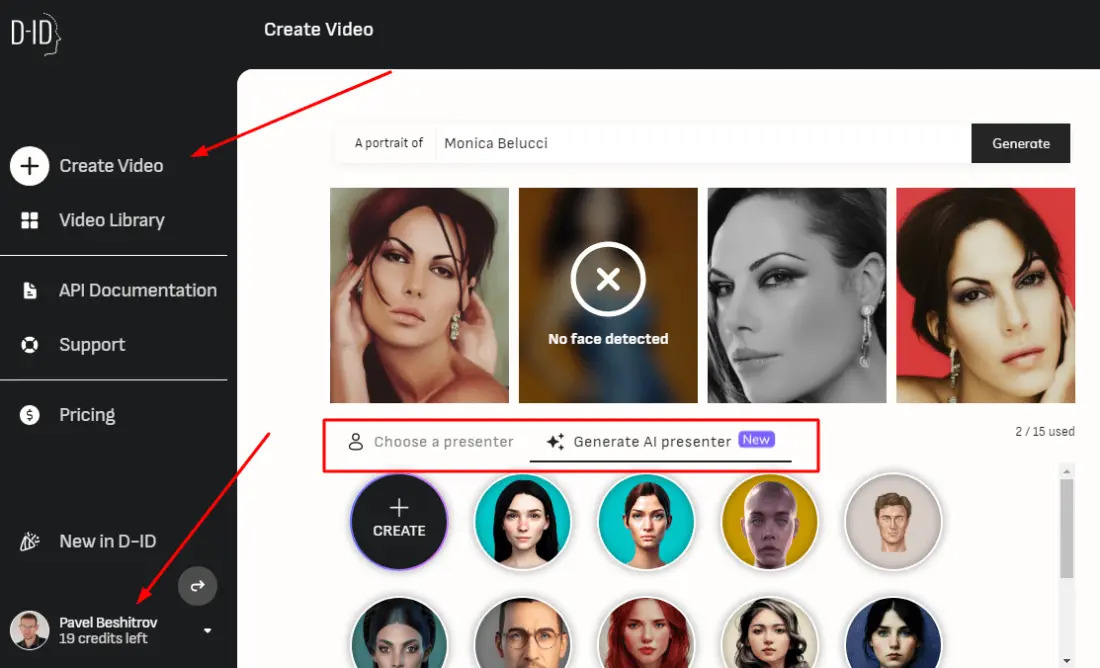Click '19 credits left' text
The width and height of the screenshot is (1100, 668).
coord(103,639)
